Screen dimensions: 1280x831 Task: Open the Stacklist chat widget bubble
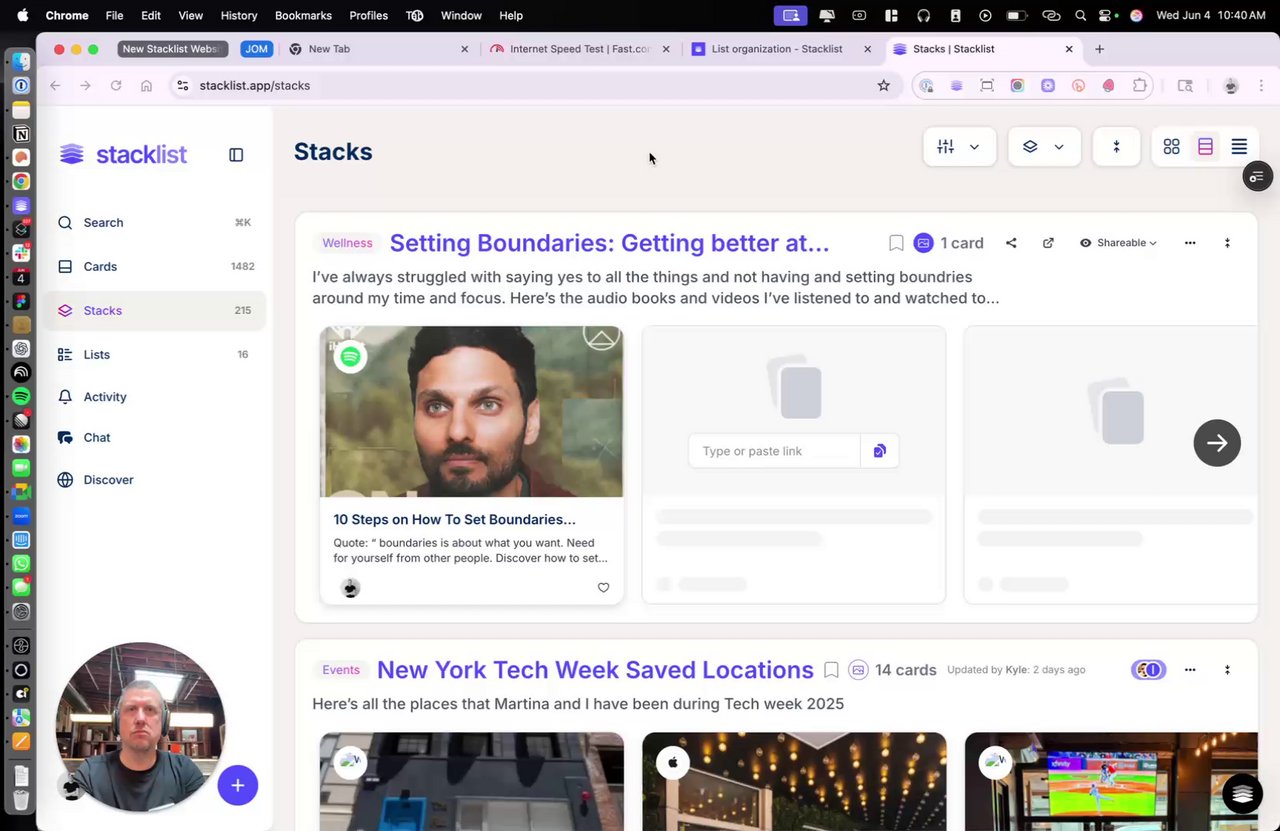click(1242, 793)
